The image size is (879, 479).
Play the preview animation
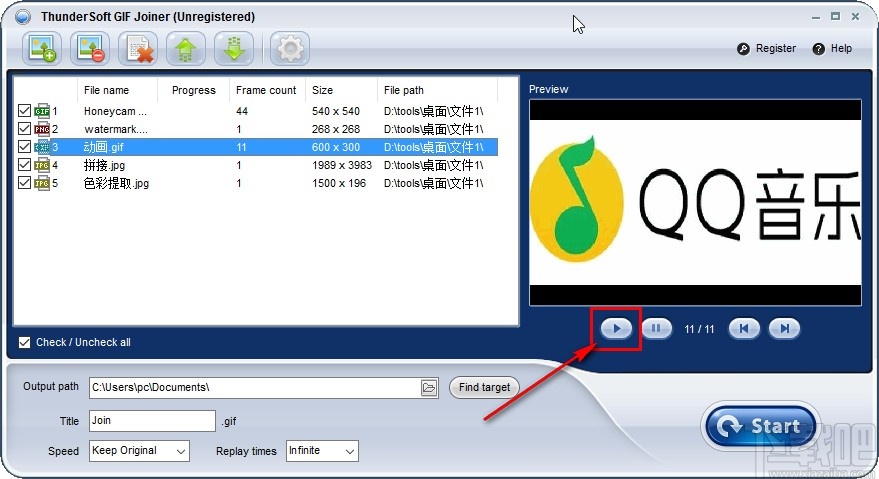tap(616, 329)
